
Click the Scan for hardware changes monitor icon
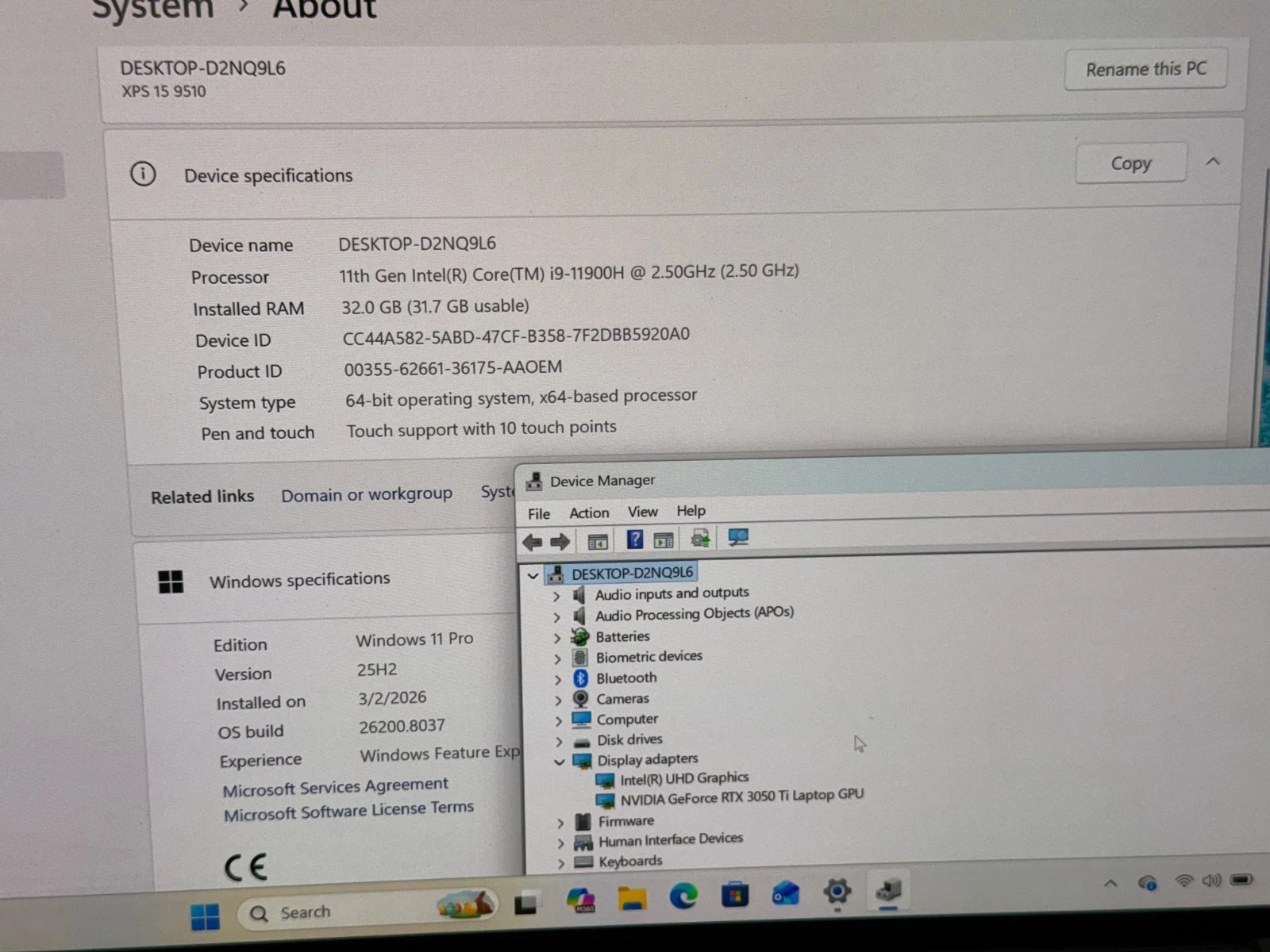coord(738,538)
